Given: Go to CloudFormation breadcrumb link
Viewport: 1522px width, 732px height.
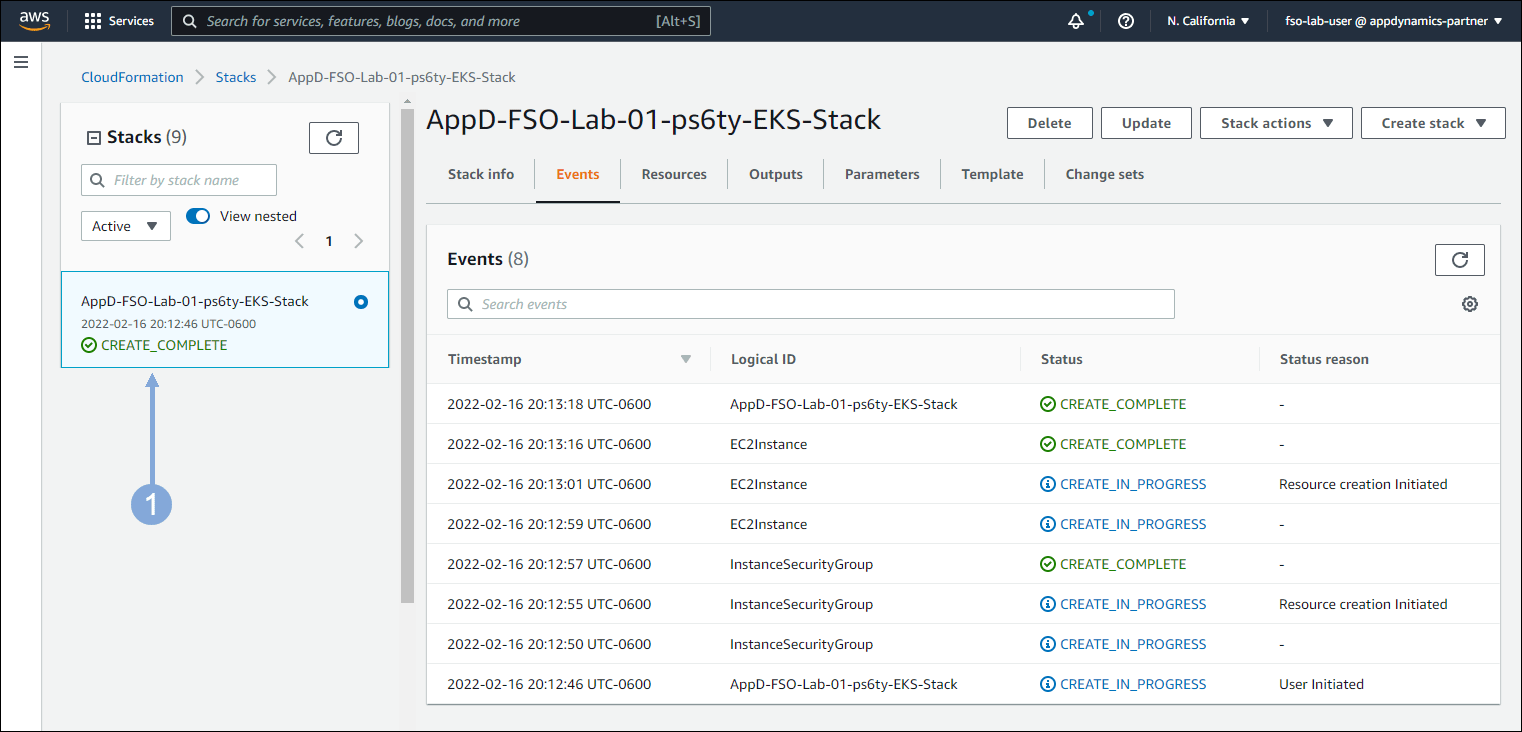Looking at the screenshot, I should click(x=132, y=77).
